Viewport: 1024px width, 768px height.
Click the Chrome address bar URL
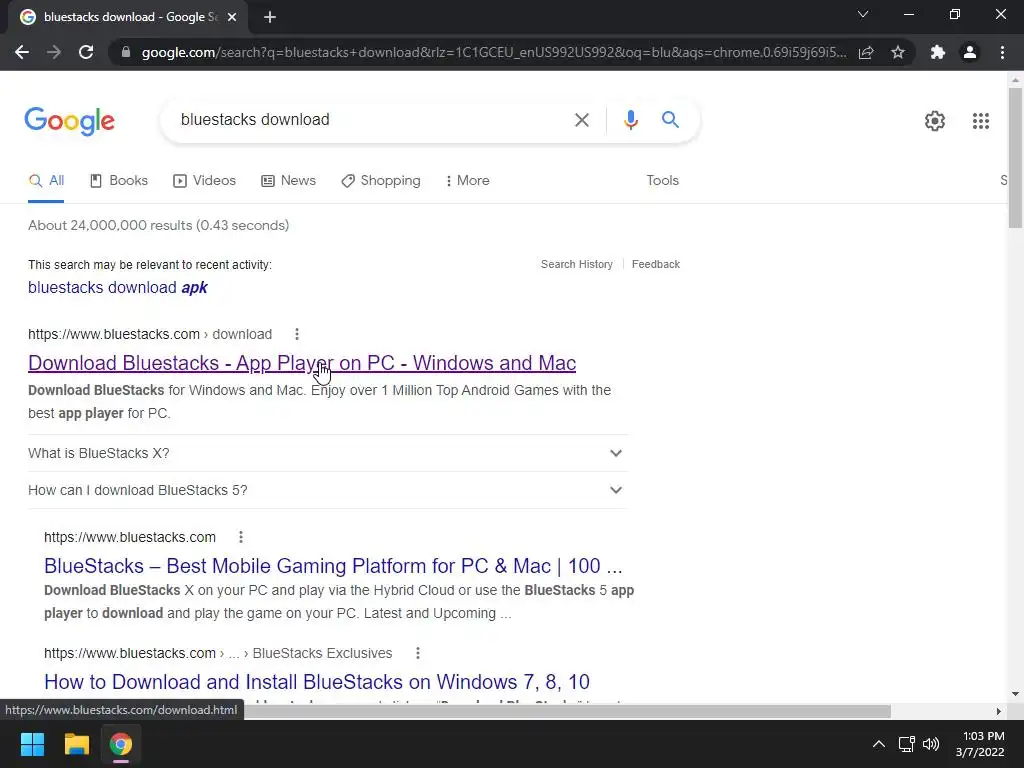pyautogui.click(x=494, y=52)
